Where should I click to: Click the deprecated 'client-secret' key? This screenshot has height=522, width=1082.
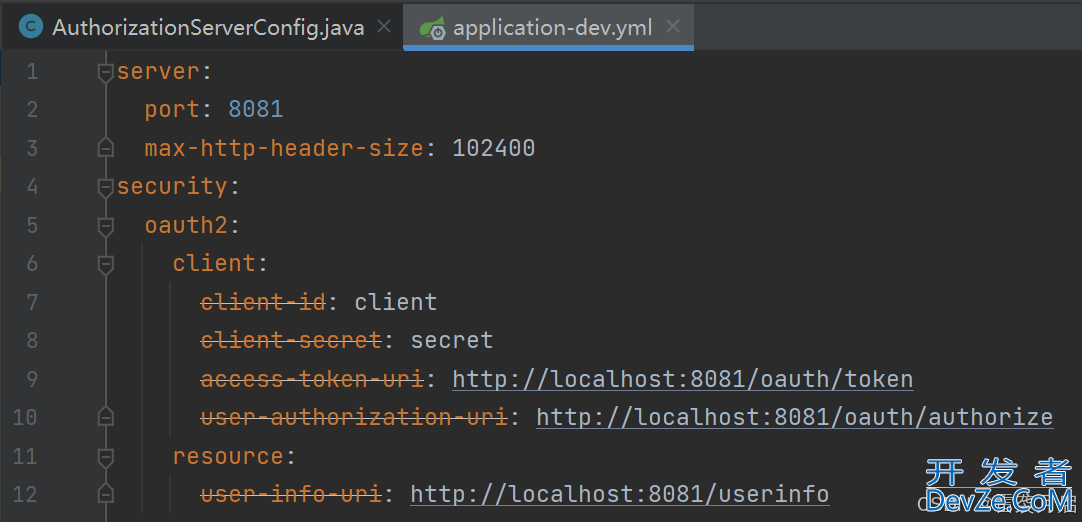pyautogui.click(x=291, y=340)
